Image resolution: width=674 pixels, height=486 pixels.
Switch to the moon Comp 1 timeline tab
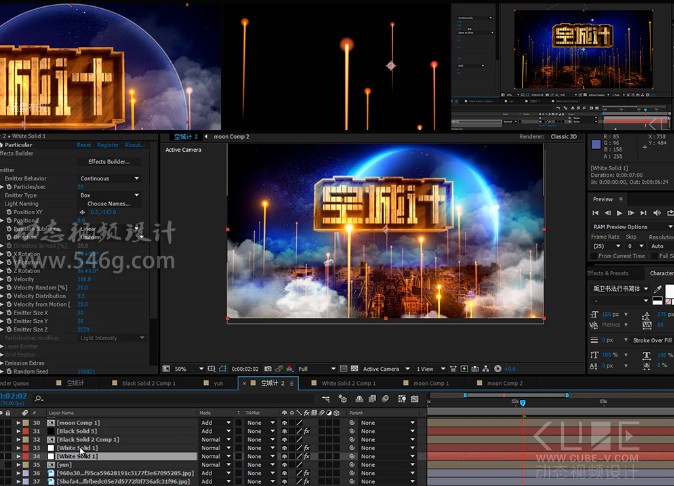click(x=426, y=383)
